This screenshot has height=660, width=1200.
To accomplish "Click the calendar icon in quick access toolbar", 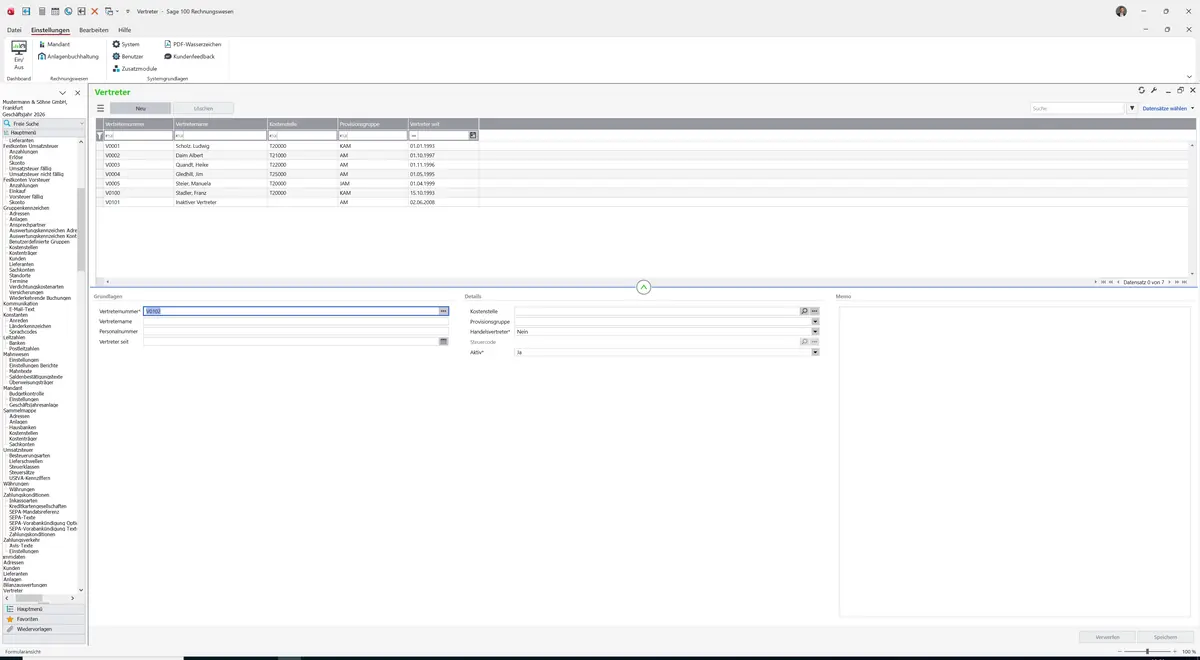I will (x=55, y=11).
